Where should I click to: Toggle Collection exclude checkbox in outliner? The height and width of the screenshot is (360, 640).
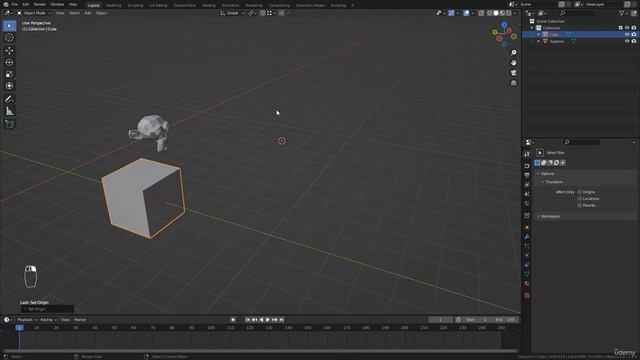(x=621, y=28)
